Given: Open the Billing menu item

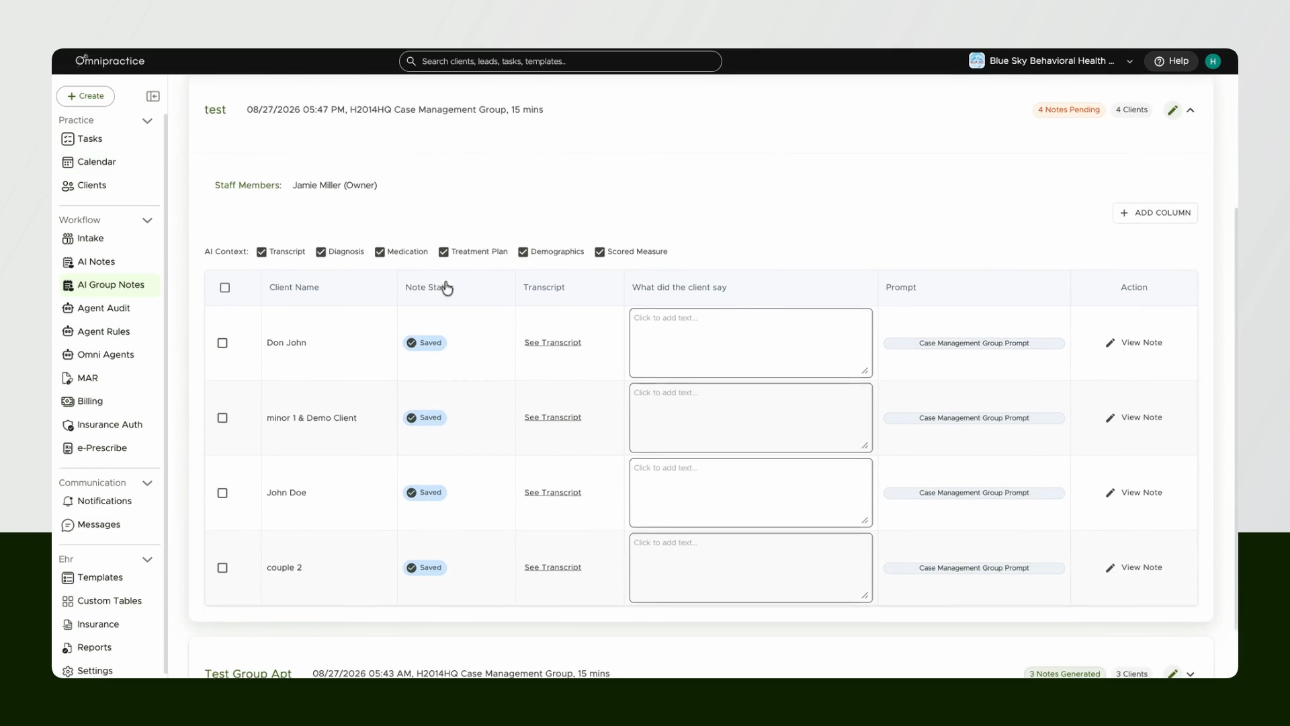Looking at the screenshot, I should coord(90,401).
